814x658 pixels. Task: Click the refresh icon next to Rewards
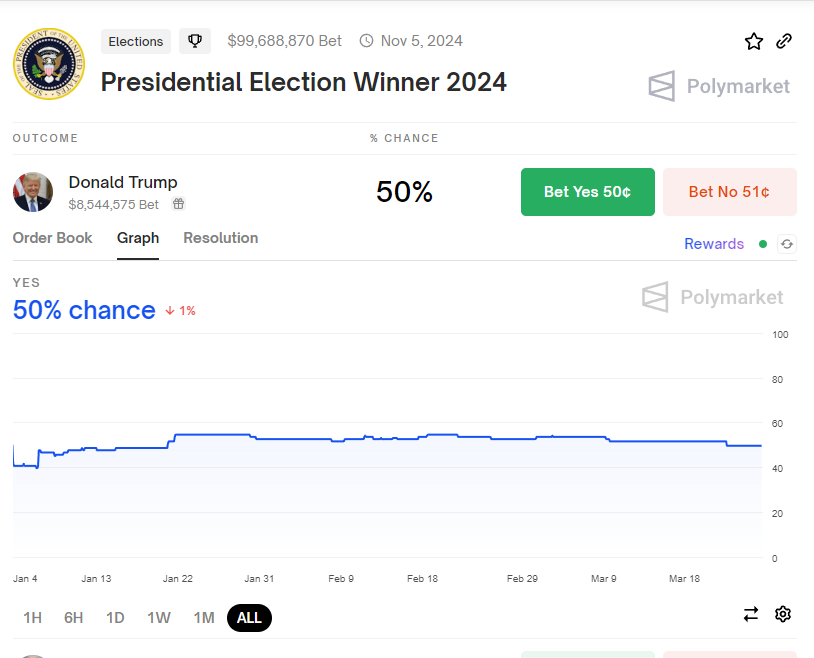click(x=787, y=244)
